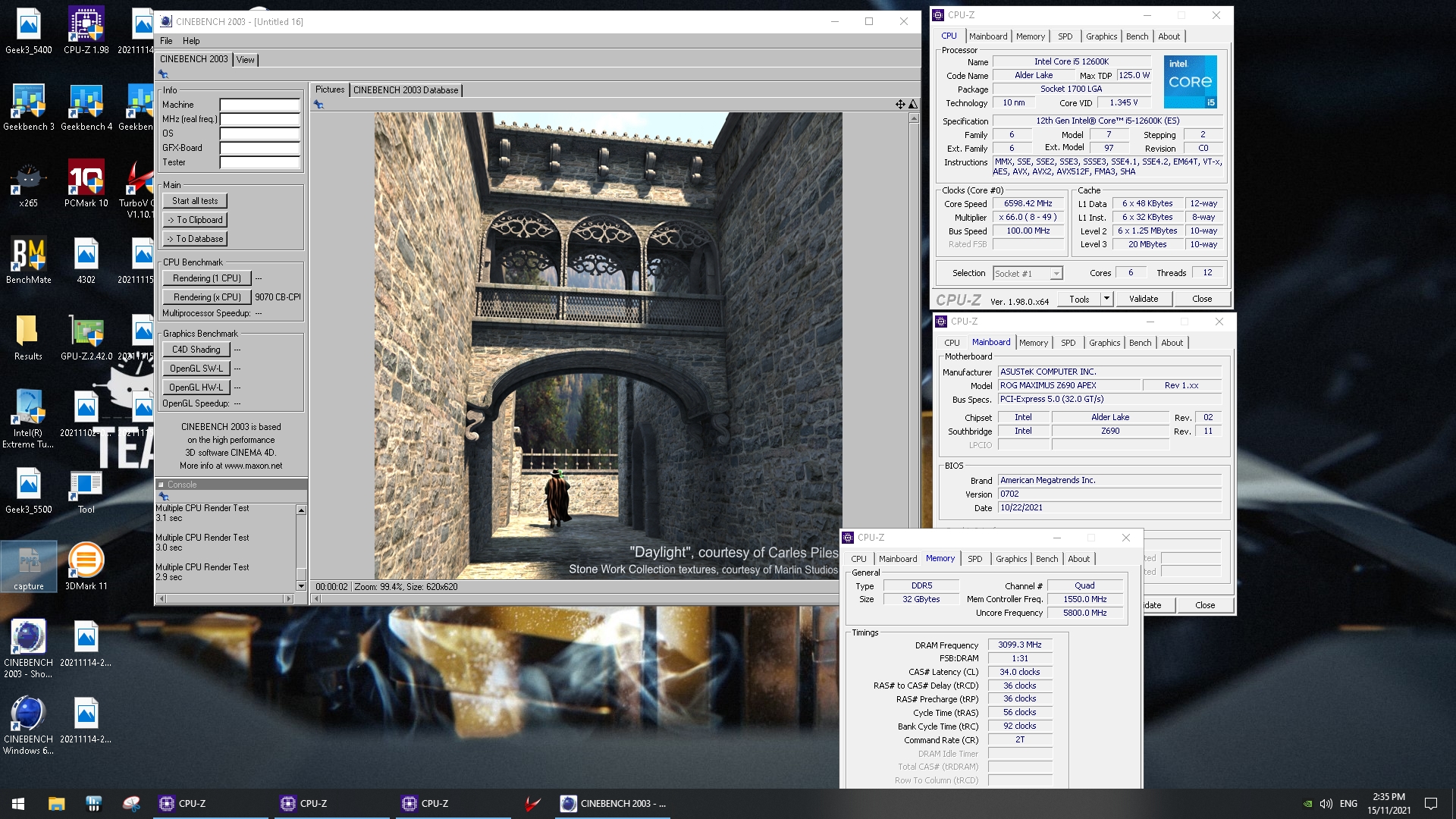Click the Tester input field

tap(260, 162)
